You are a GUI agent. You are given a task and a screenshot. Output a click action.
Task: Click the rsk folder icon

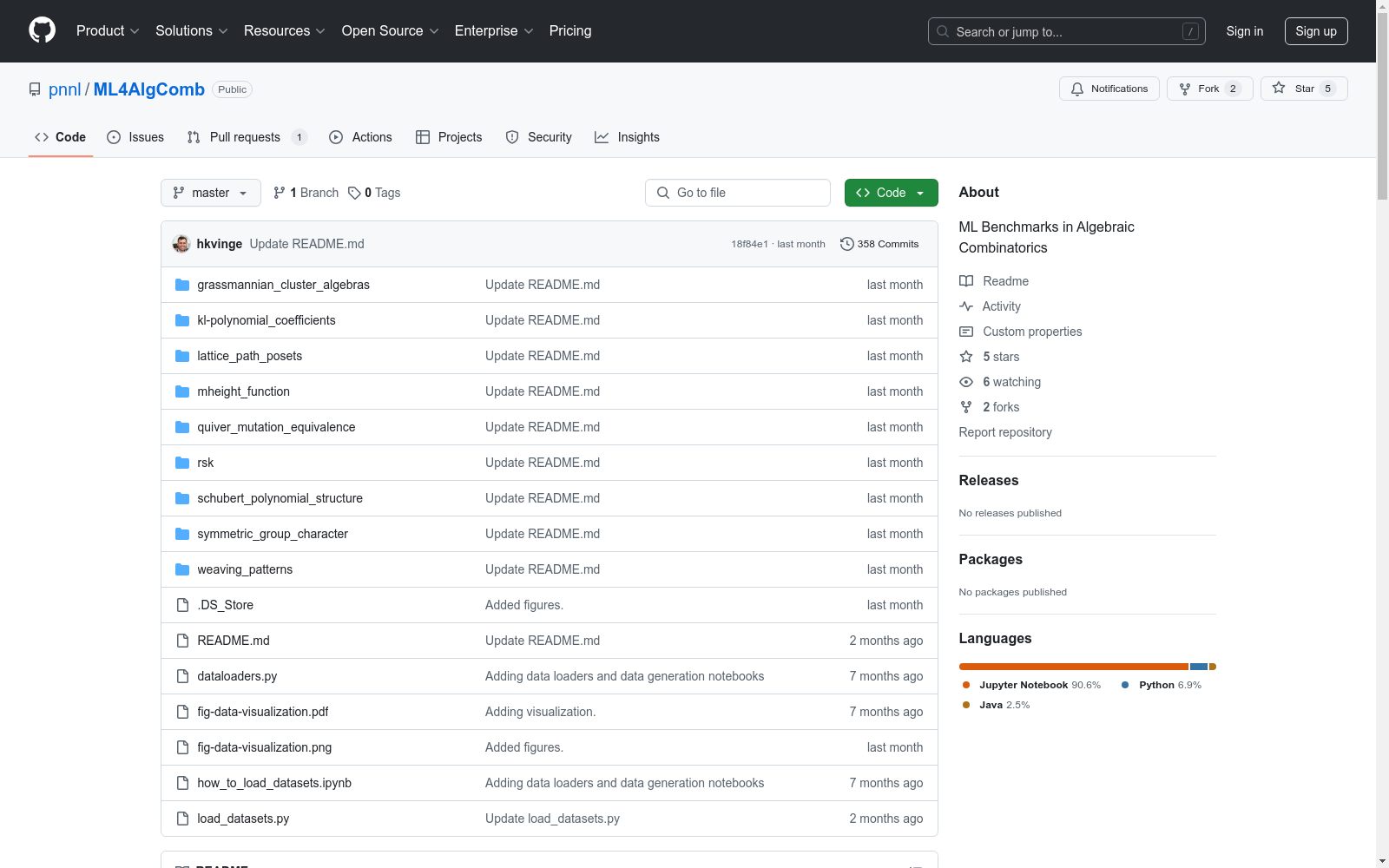pos(182,463)
